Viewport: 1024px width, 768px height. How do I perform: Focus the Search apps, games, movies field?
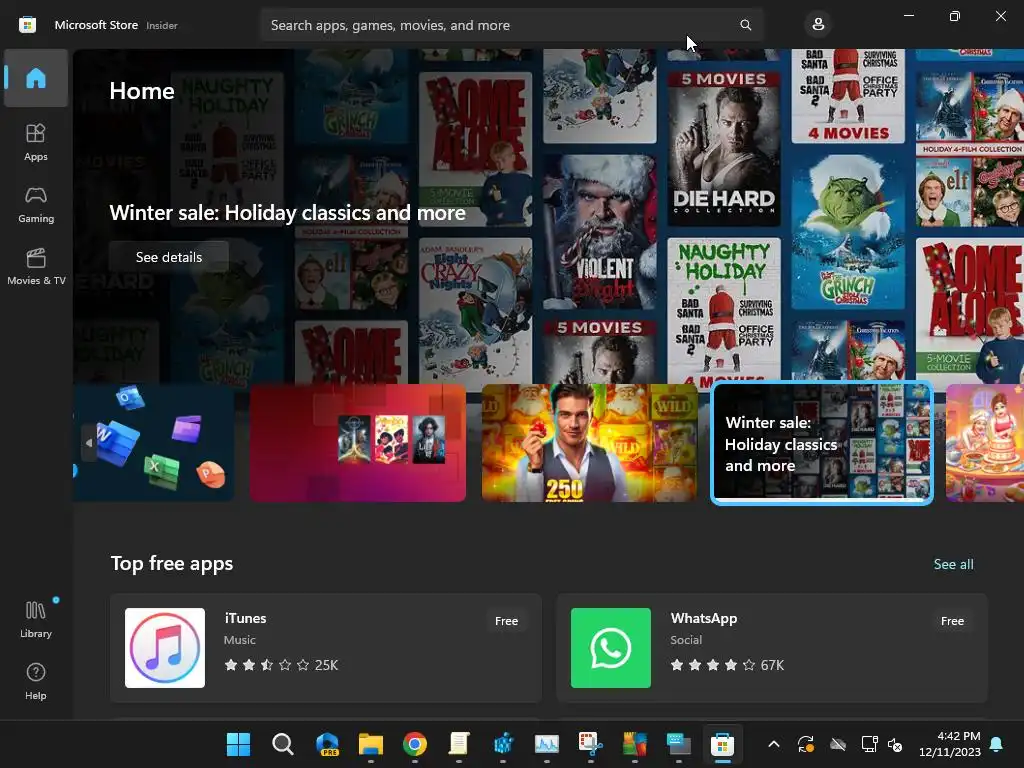pos(511,25)
